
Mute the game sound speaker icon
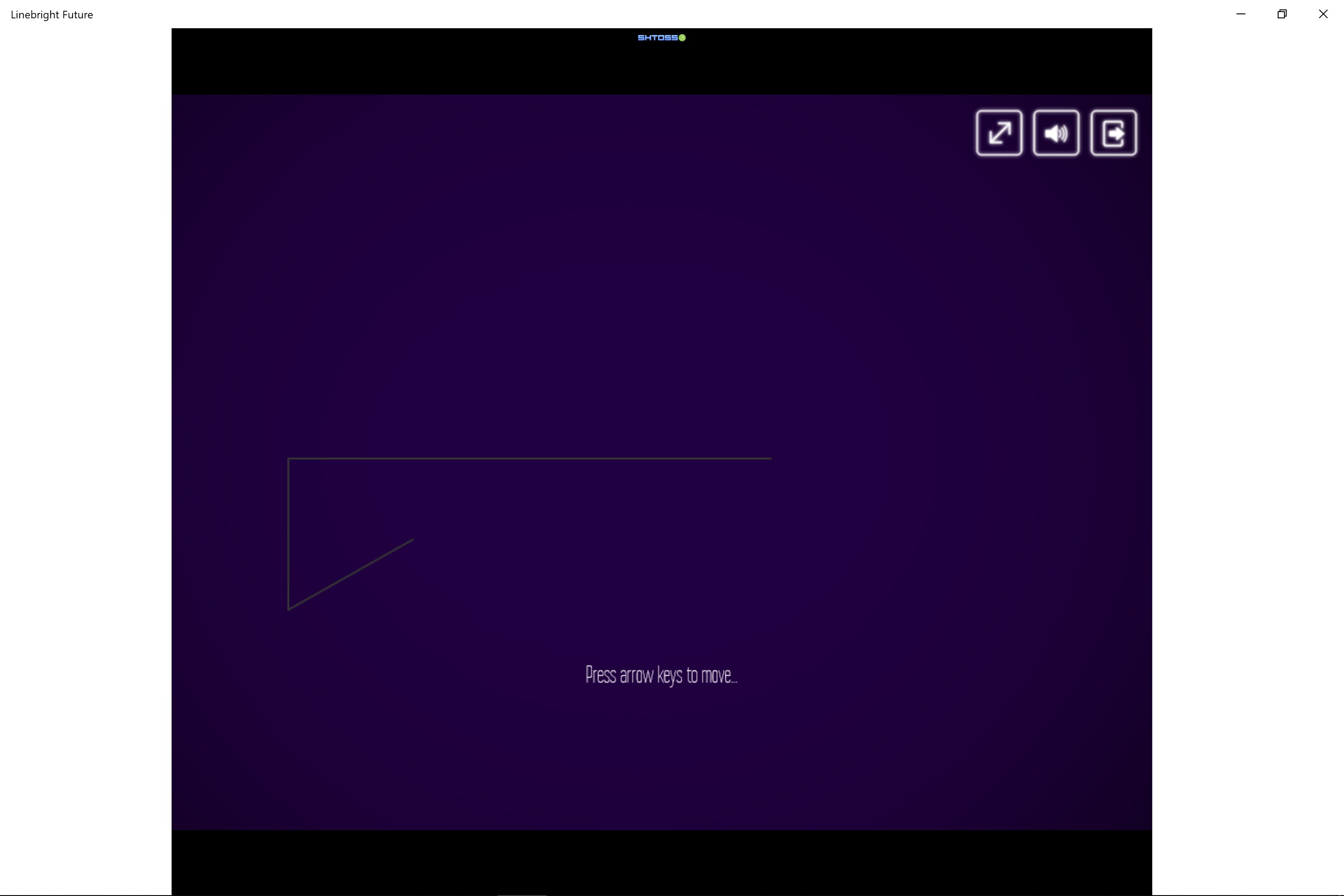(1056, 133)
